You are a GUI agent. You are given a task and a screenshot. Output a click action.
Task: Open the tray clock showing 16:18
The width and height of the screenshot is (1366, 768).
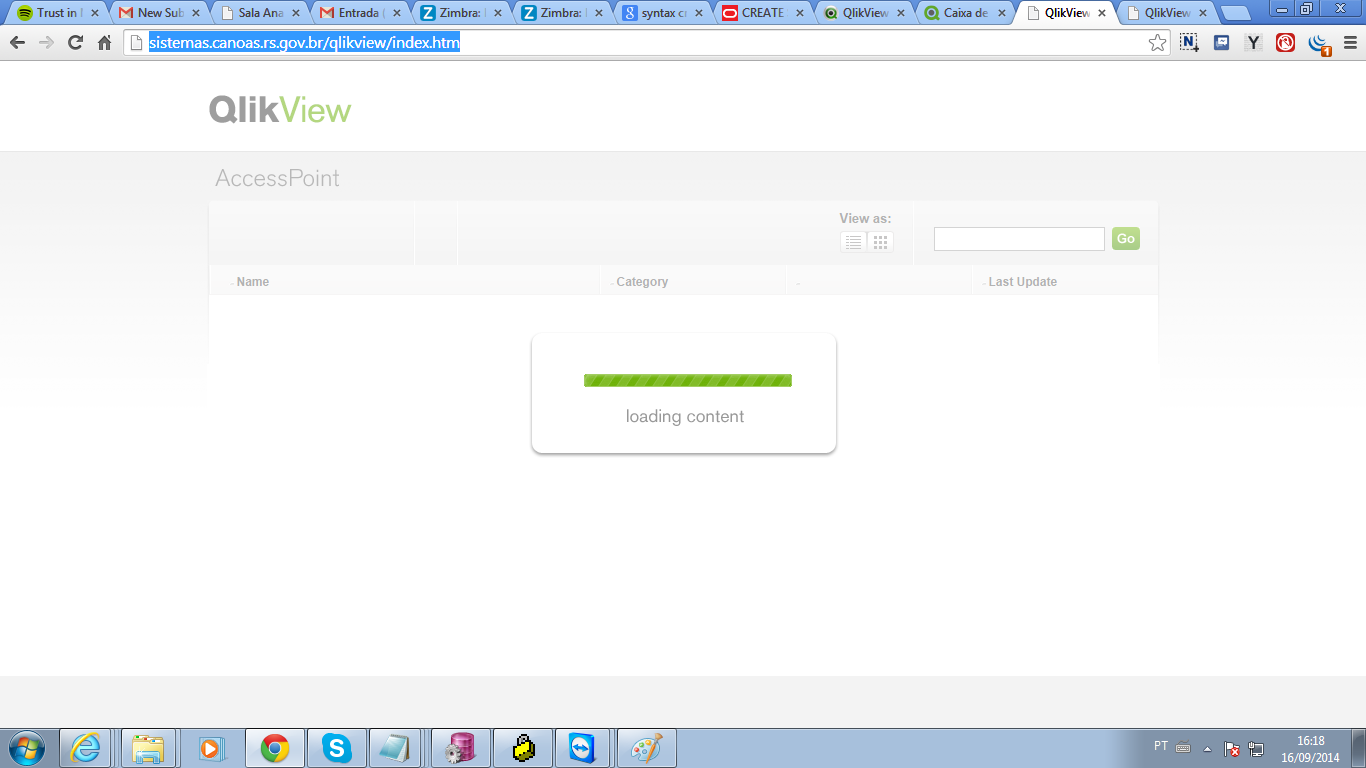tap(1310, 749)
